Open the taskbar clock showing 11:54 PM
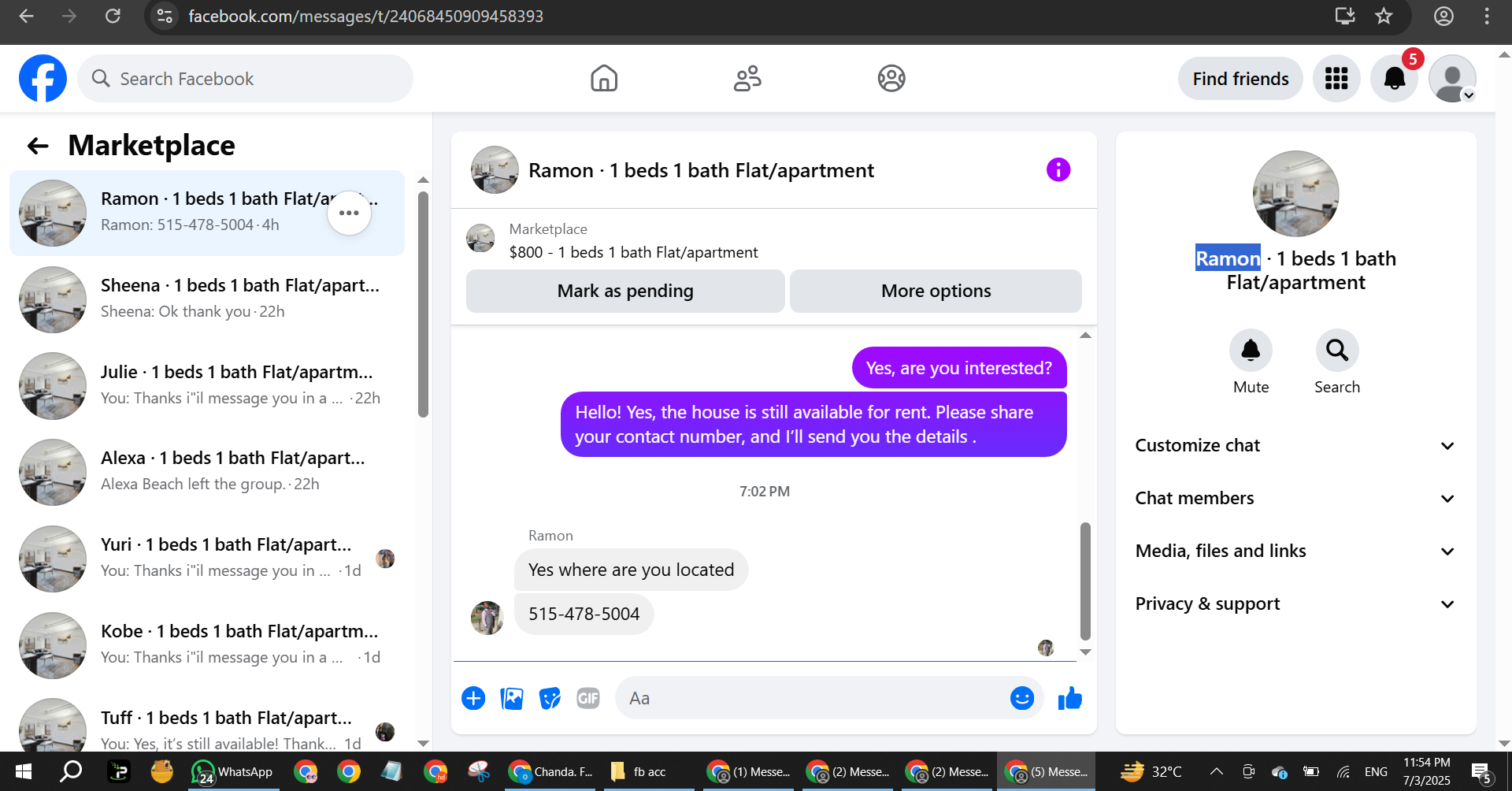The image size is (1512, 791). pyautogui.click(x=1426, y=771)
